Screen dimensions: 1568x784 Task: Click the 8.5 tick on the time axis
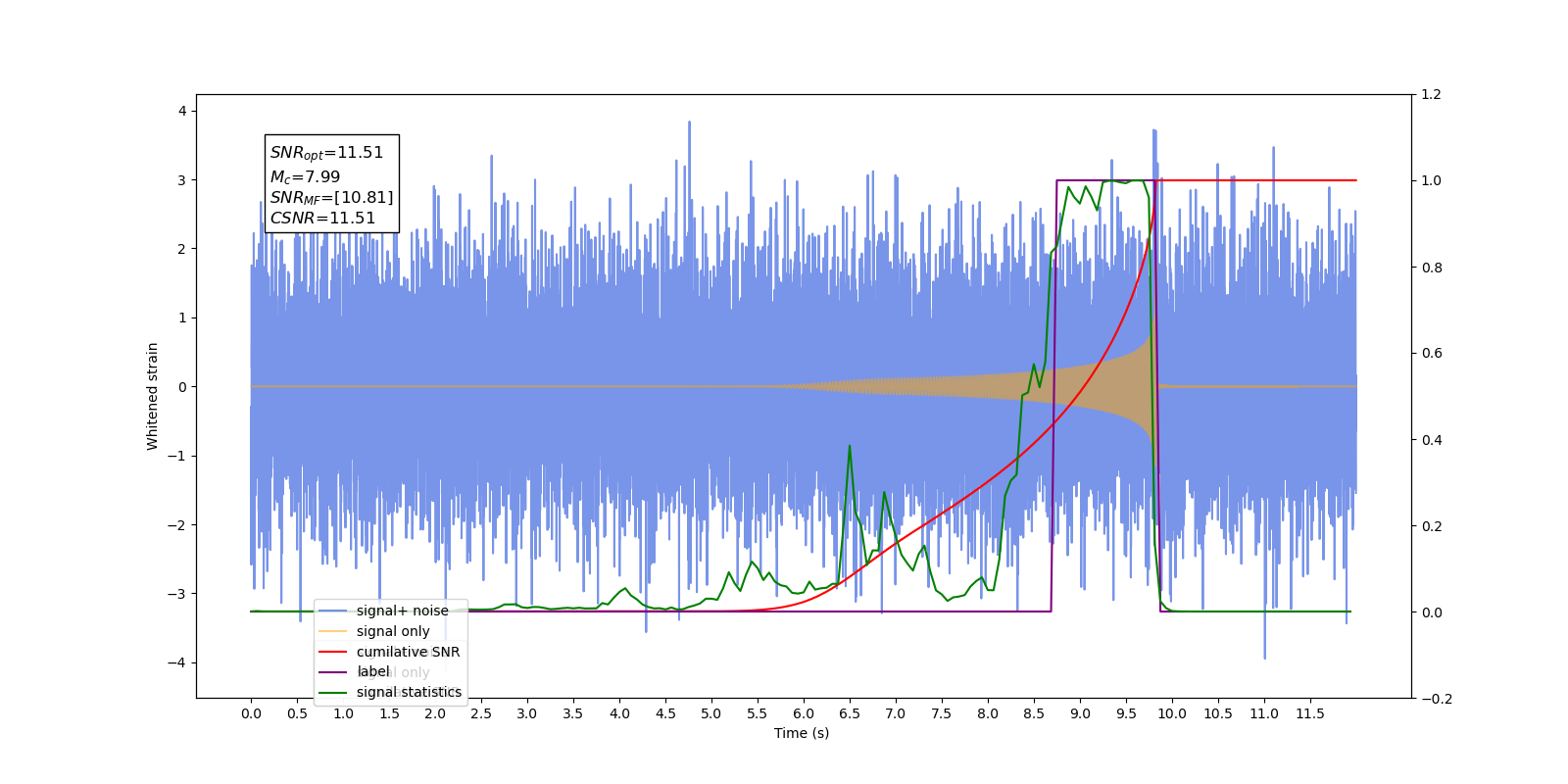[x=1034, y=713]
